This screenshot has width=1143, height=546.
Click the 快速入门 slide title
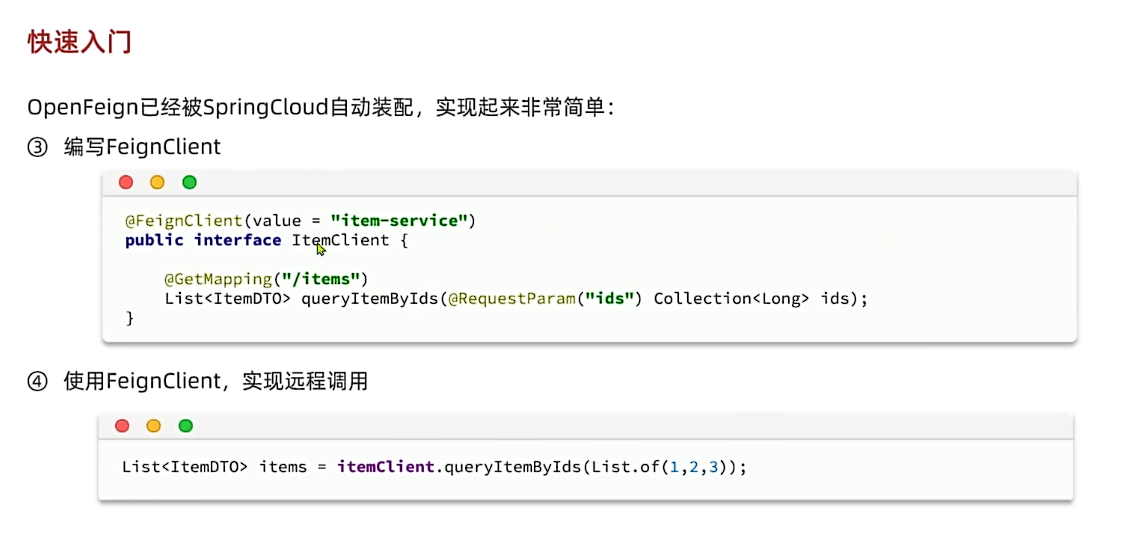point(79,42)
